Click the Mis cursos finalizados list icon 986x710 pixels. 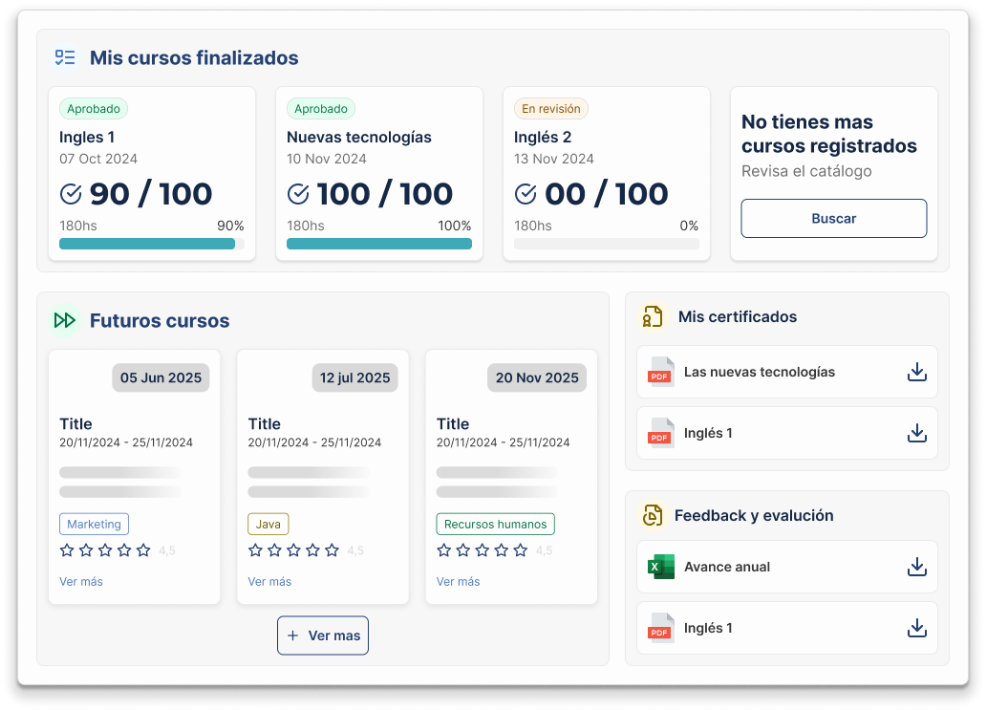[x=65, y=58]
